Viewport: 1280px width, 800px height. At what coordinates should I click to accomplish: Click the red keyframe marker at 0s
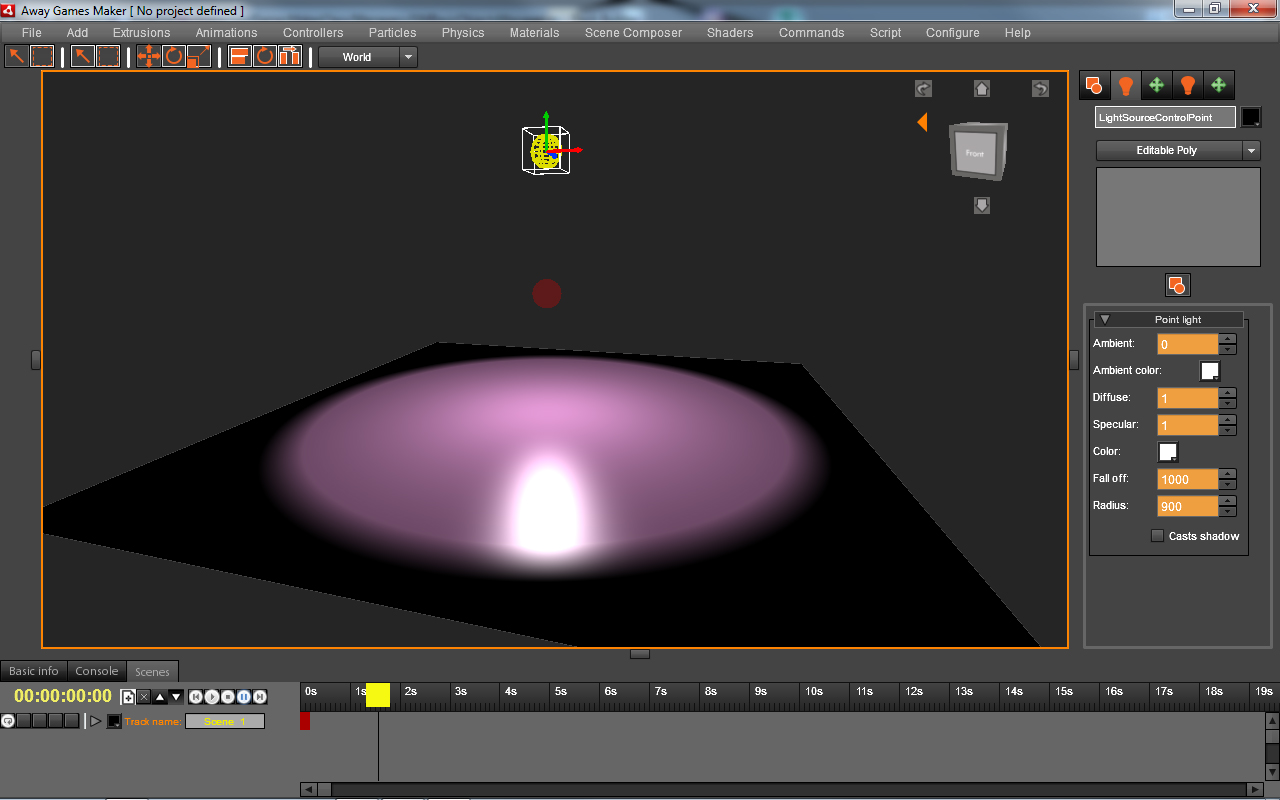tap(305, 720)
